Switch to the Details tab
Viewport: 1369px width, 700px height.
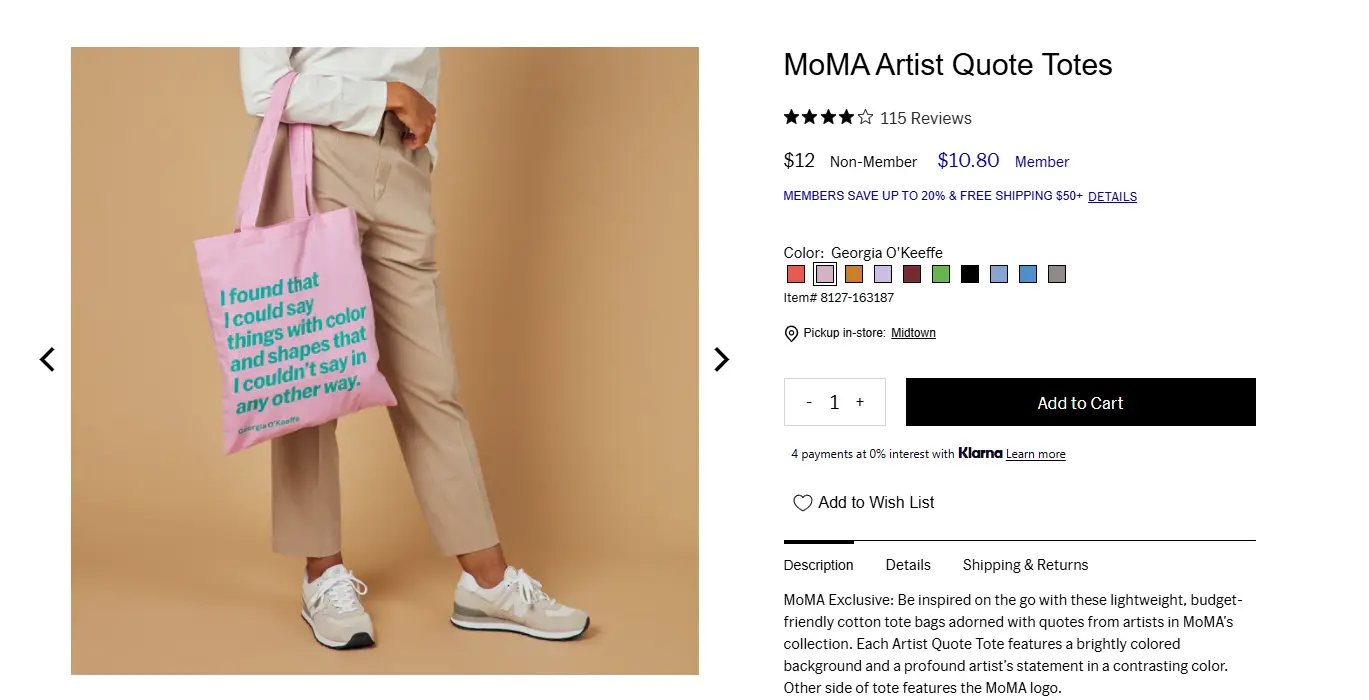(907, 565)
